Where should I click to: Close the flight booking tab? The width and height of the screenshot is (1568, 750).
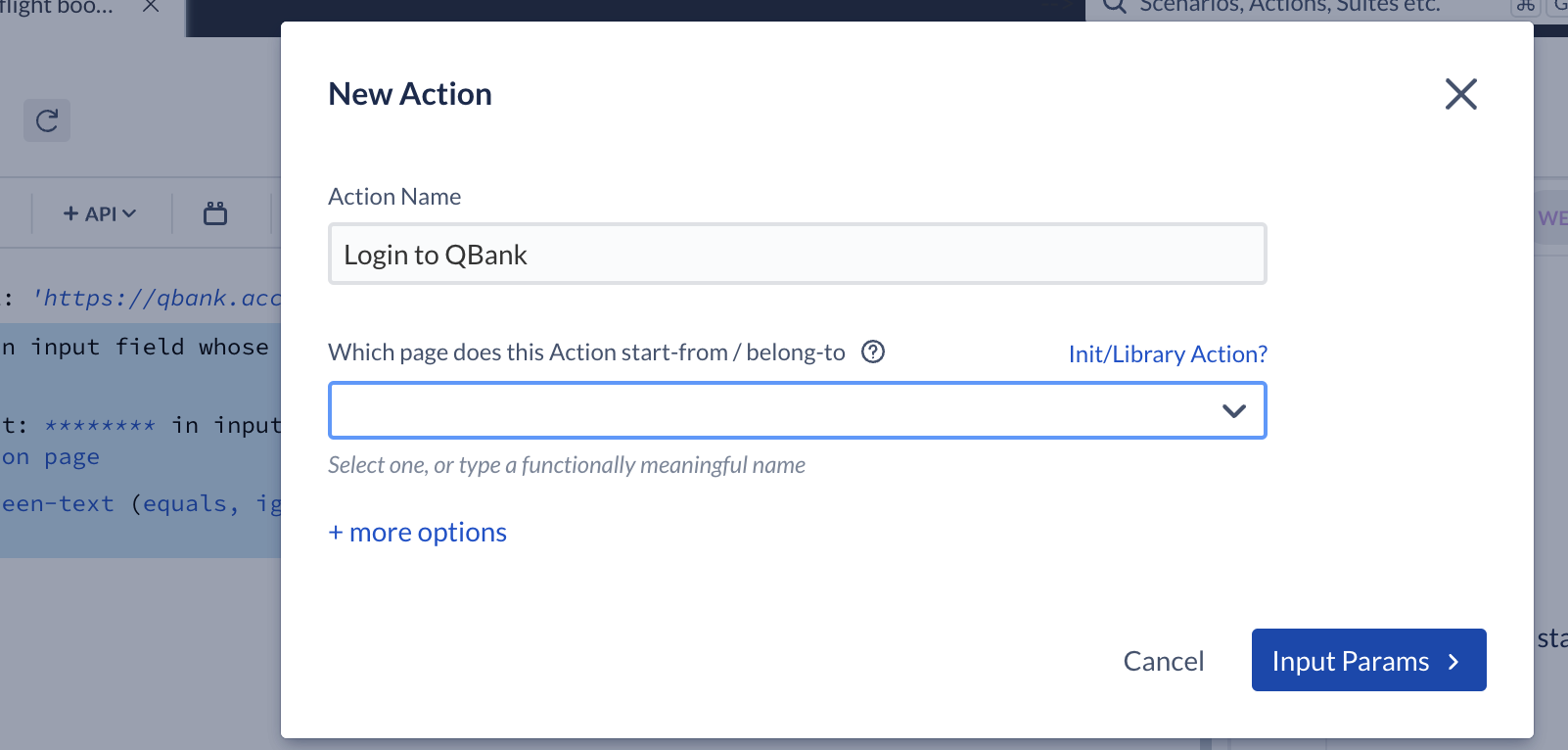click(151, 7)
